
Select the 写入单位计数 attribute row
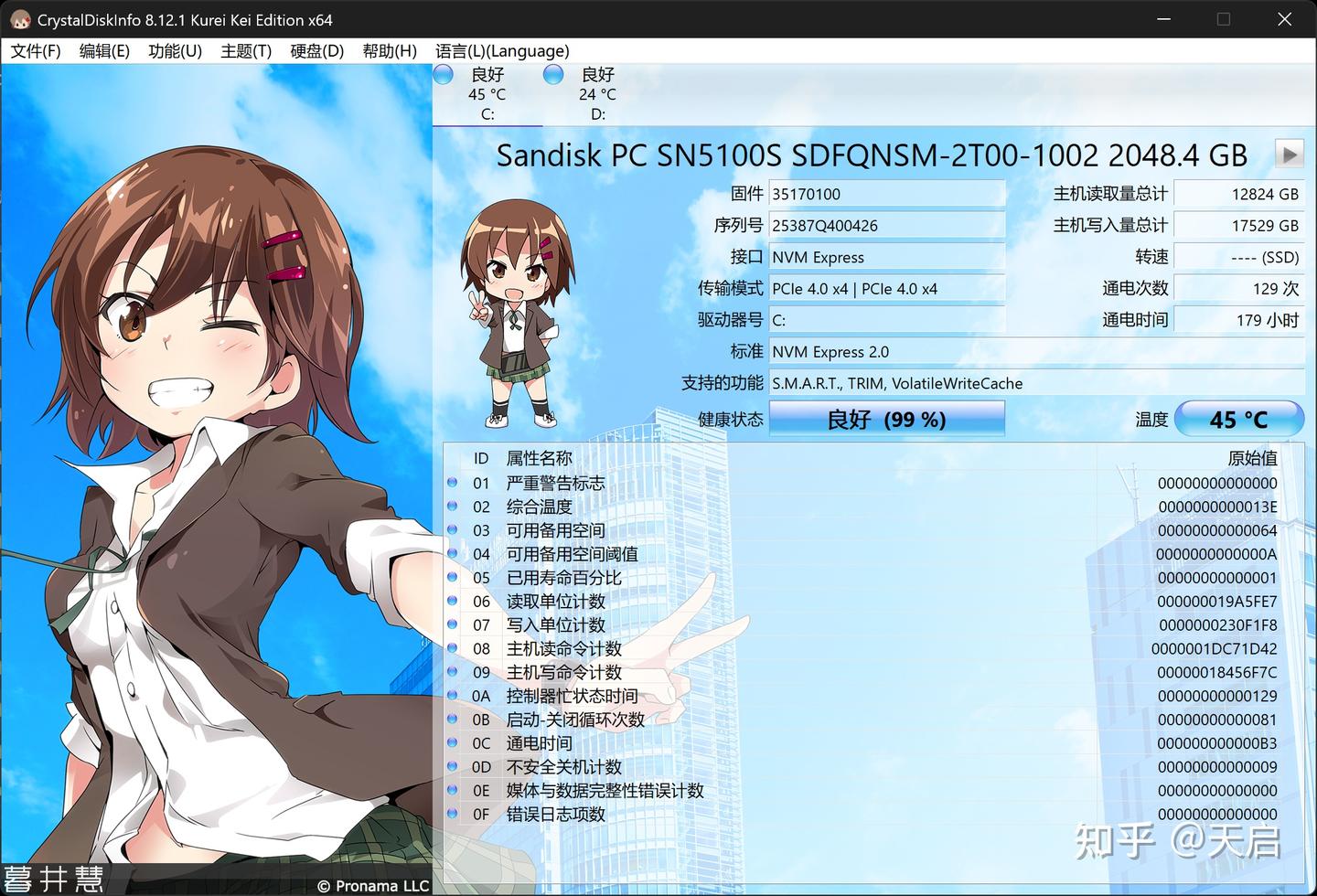click(x=863, y=625)
